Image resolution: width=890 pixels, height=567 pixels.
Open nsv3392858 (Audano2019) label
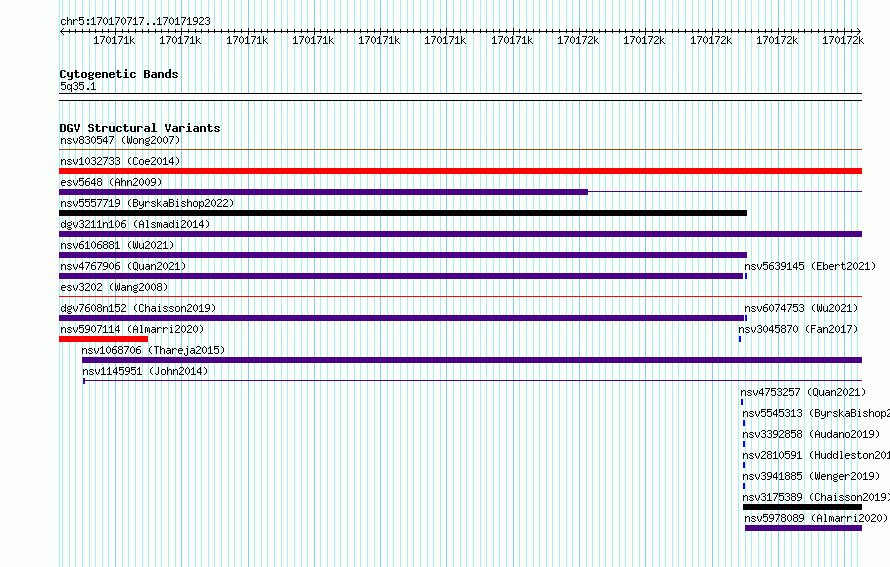pyautogui.click(x=811, y=434)
